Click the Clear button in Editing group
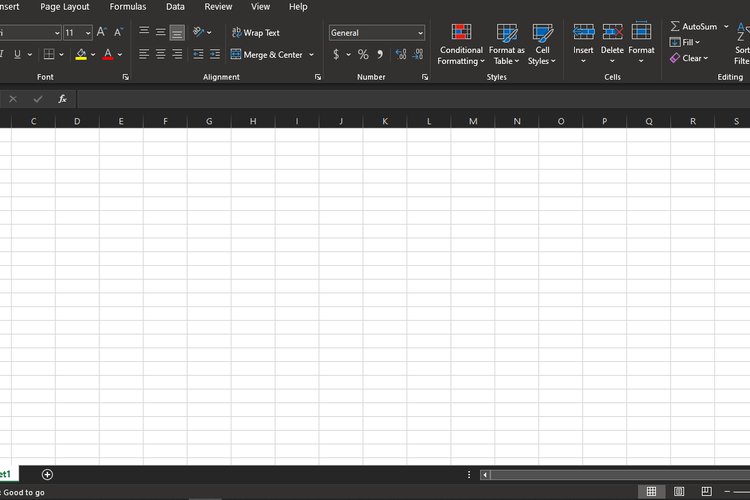750x500 pixels. (688, 58)
